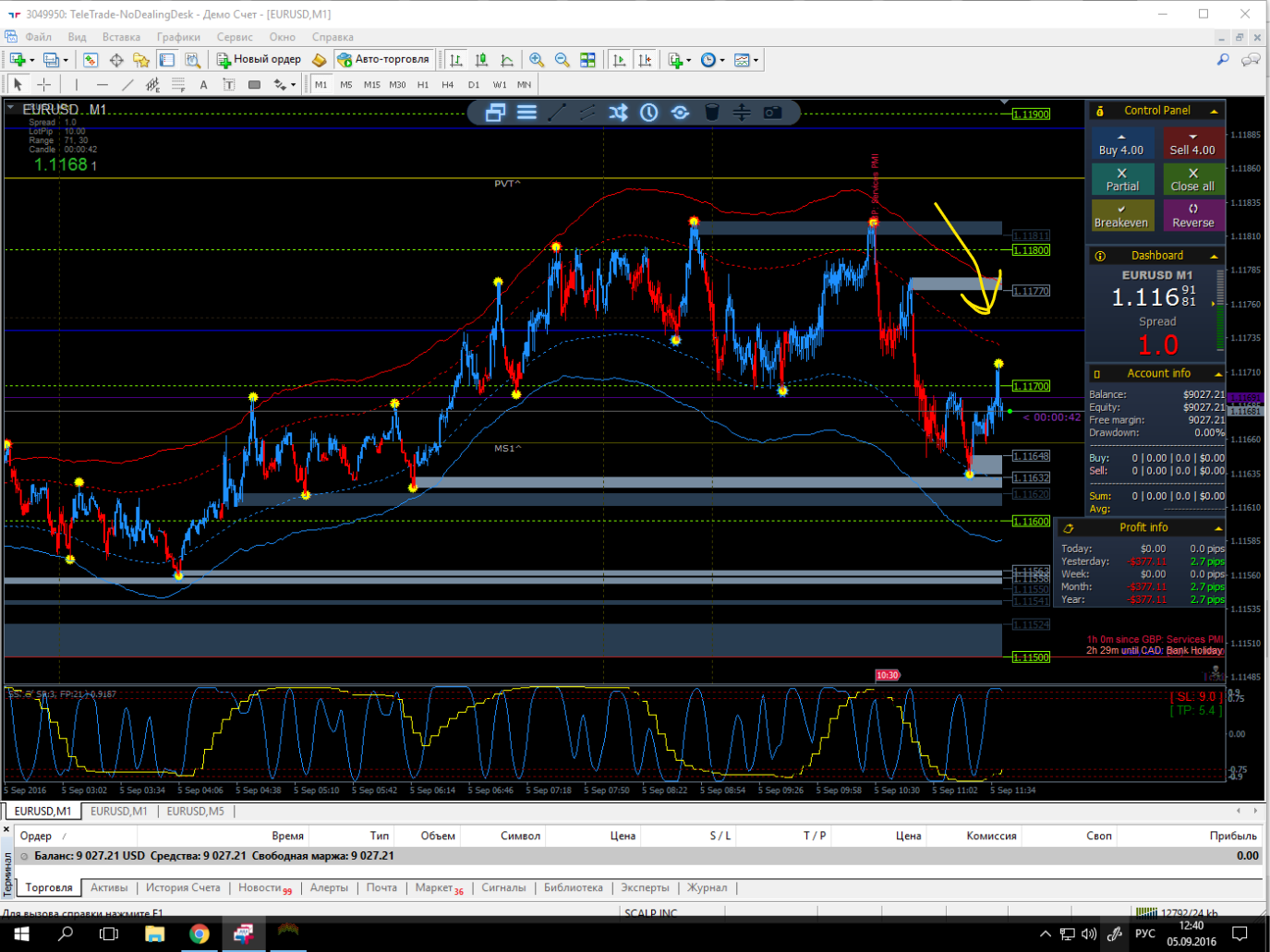Toggle chart shift button
The width and height of the screenshot is (1270, 952).
pos(645,60)
